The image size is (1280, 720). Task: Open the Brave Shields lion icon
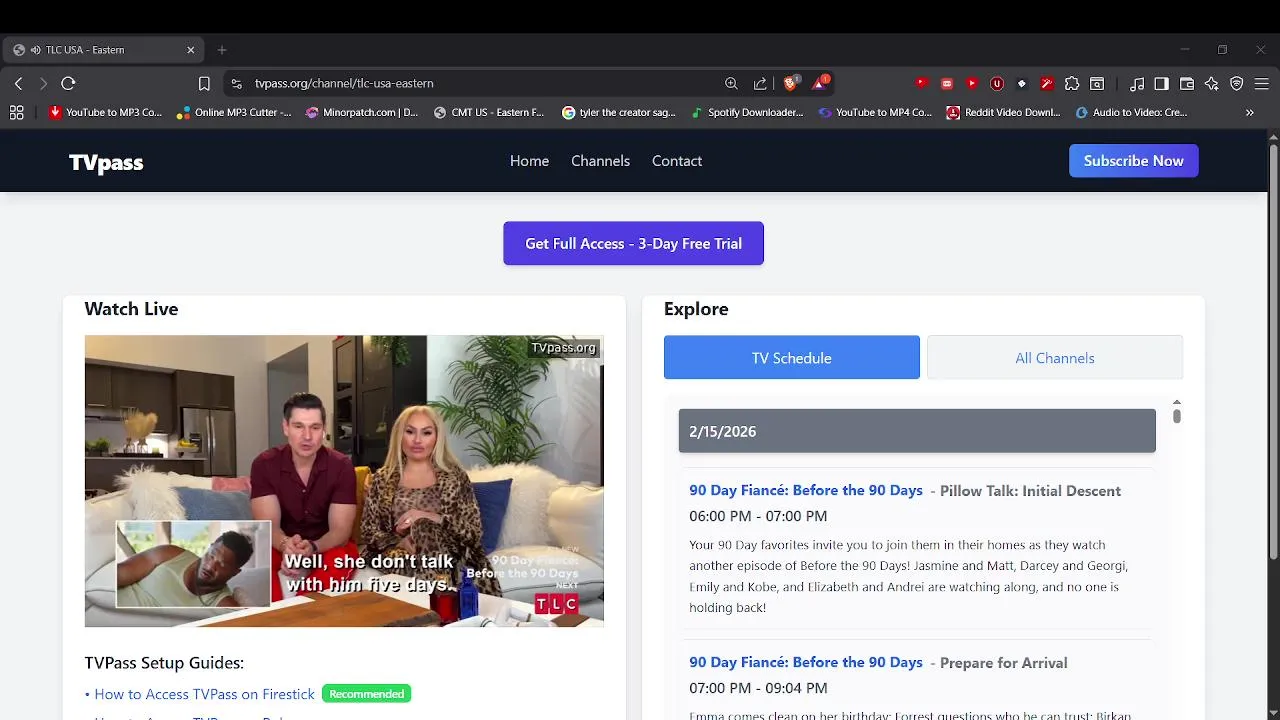coord(790,83)
